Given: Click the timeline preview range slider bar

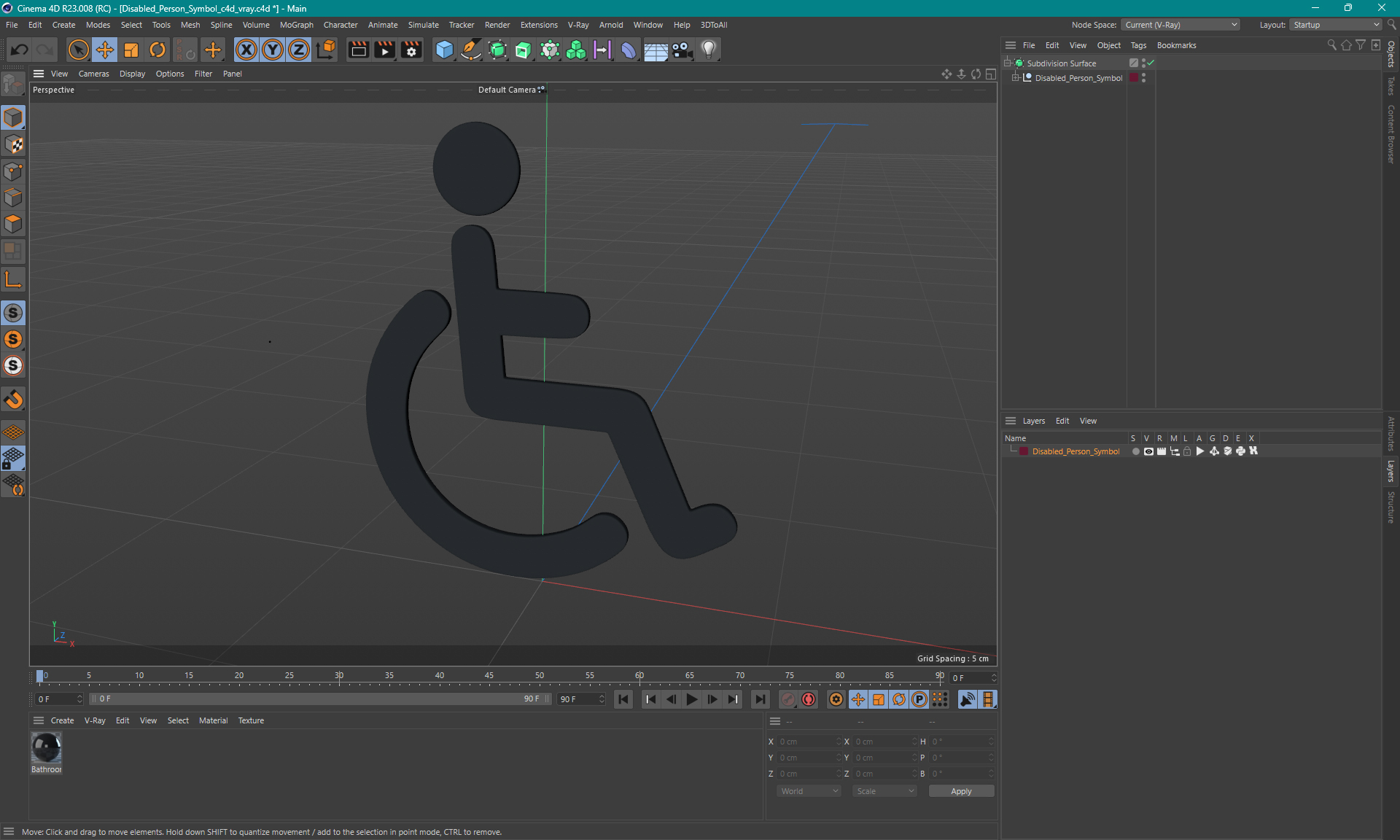Looking at the screenshot, I should click(x=320, y=699).
